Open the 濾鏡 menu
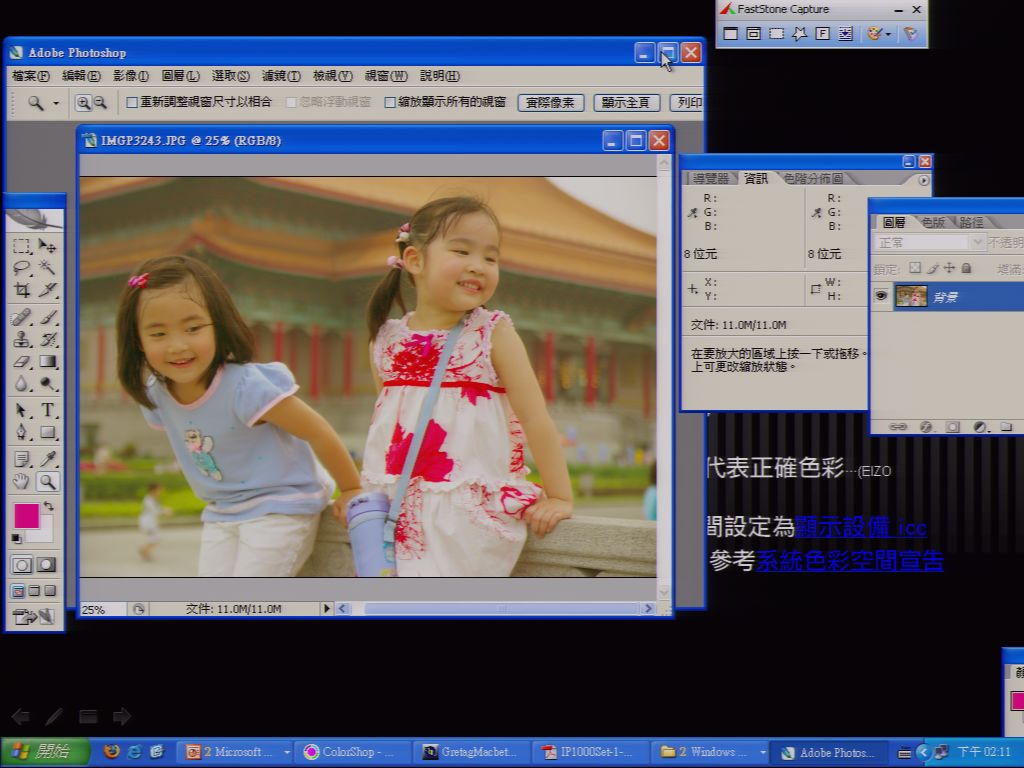The height and width of the screenshot is (768, 1024). [x=281, y=76]
